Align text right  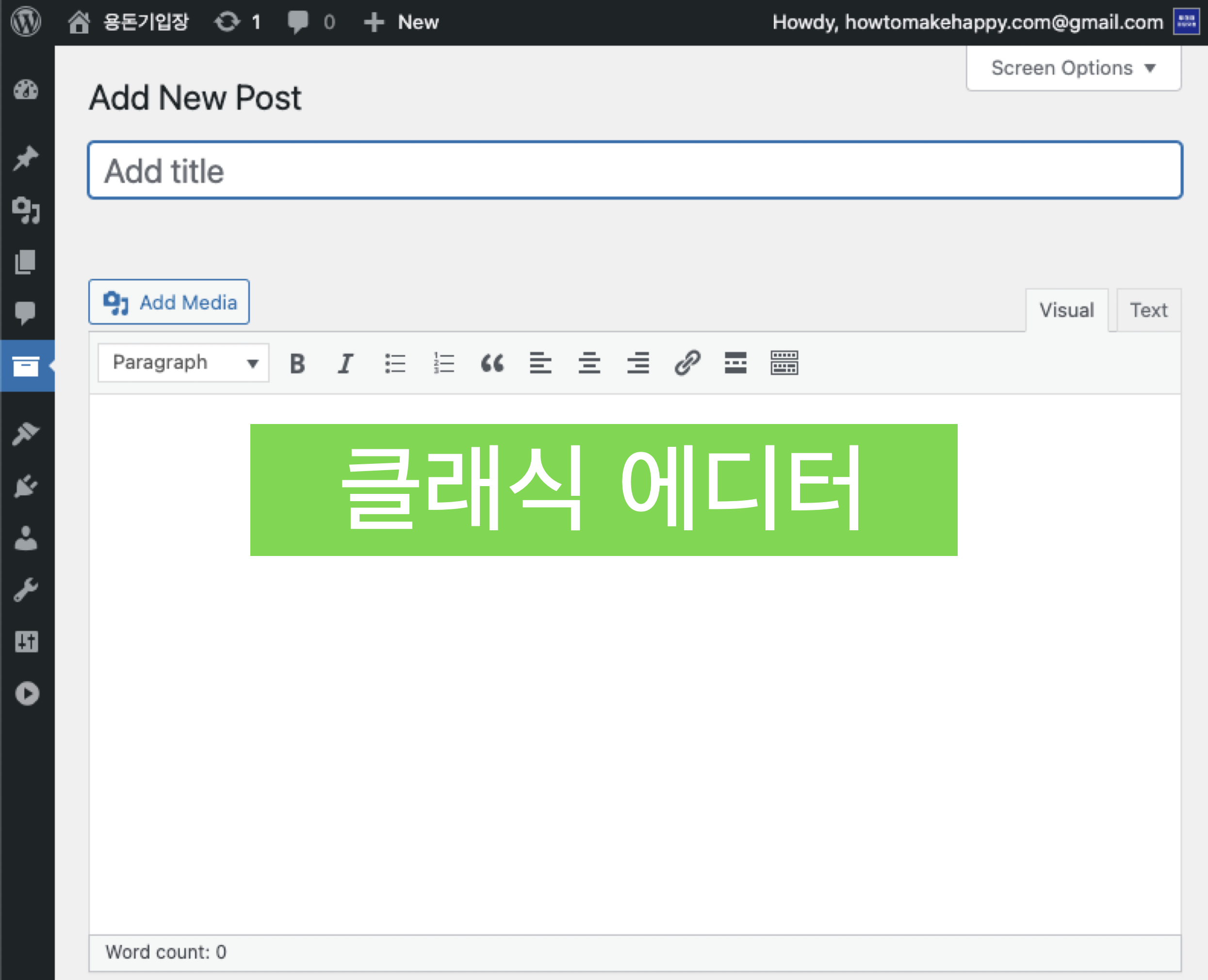[x=638, y=363]
